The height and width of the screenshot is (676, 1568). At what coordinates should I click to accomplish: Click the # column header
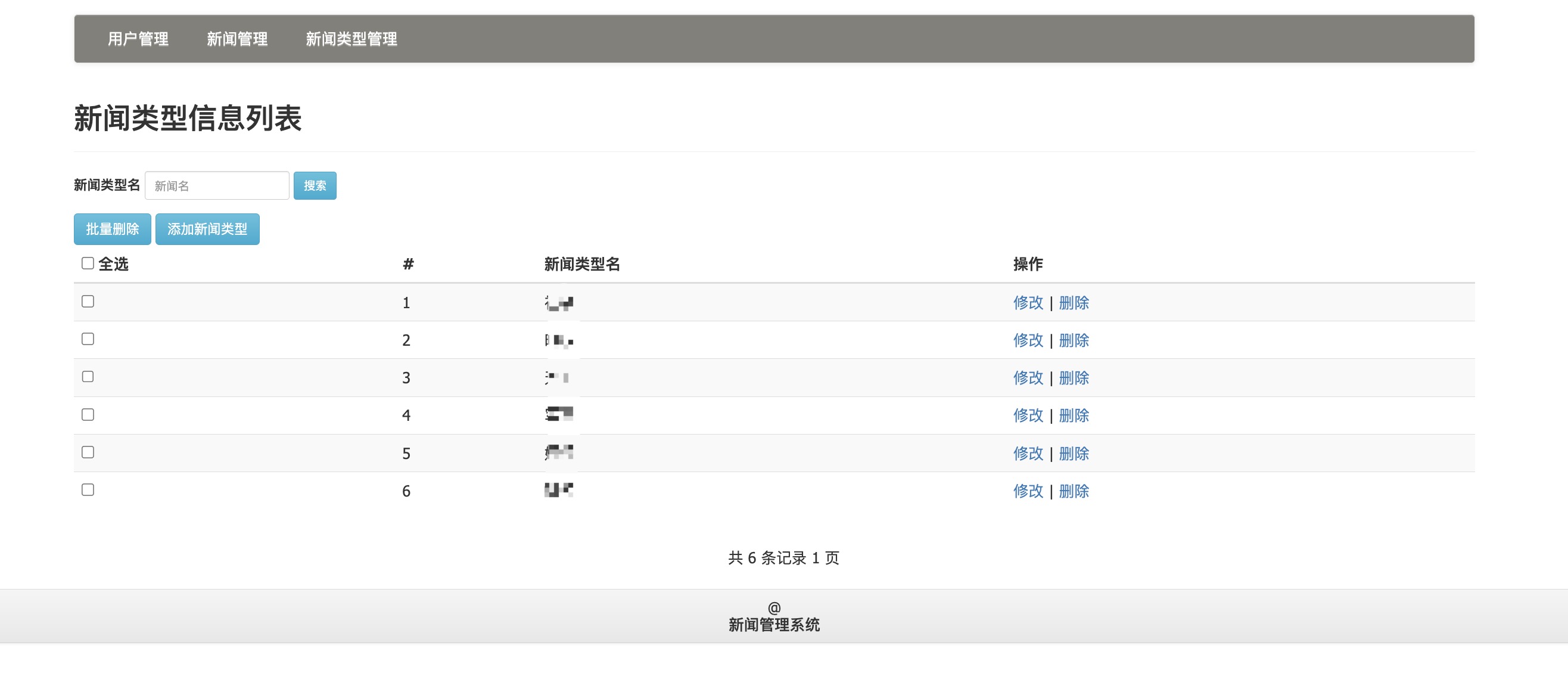click(409, 264)
